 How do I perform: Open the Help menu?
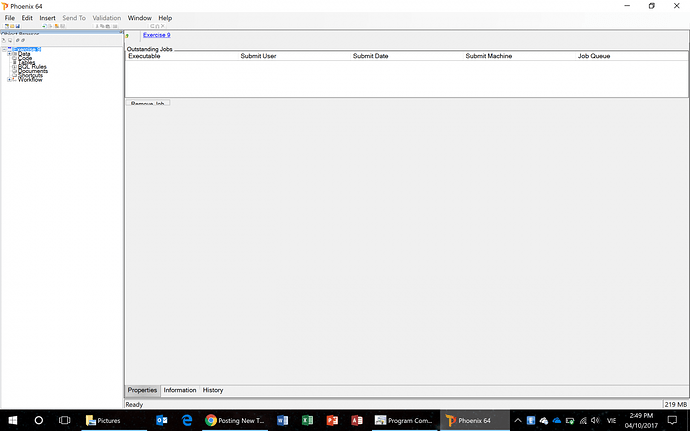(165, 18)
